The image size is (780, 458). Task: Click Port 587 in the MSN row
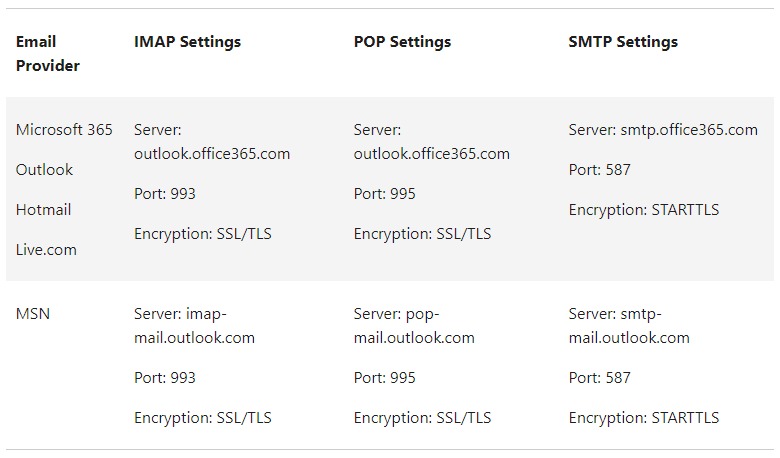tap(600, 378)
